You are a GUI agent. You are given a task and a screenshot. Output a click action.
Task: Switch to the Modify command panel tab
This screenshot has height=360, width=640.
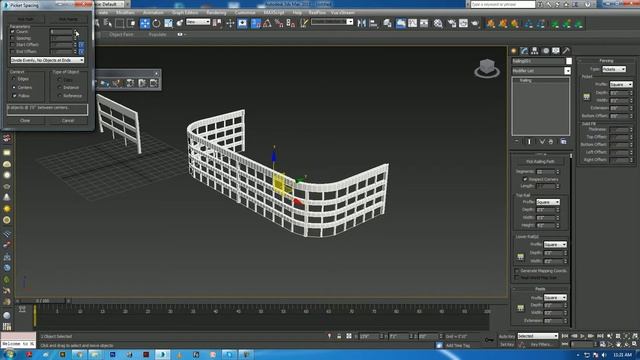tap(524, 51)
